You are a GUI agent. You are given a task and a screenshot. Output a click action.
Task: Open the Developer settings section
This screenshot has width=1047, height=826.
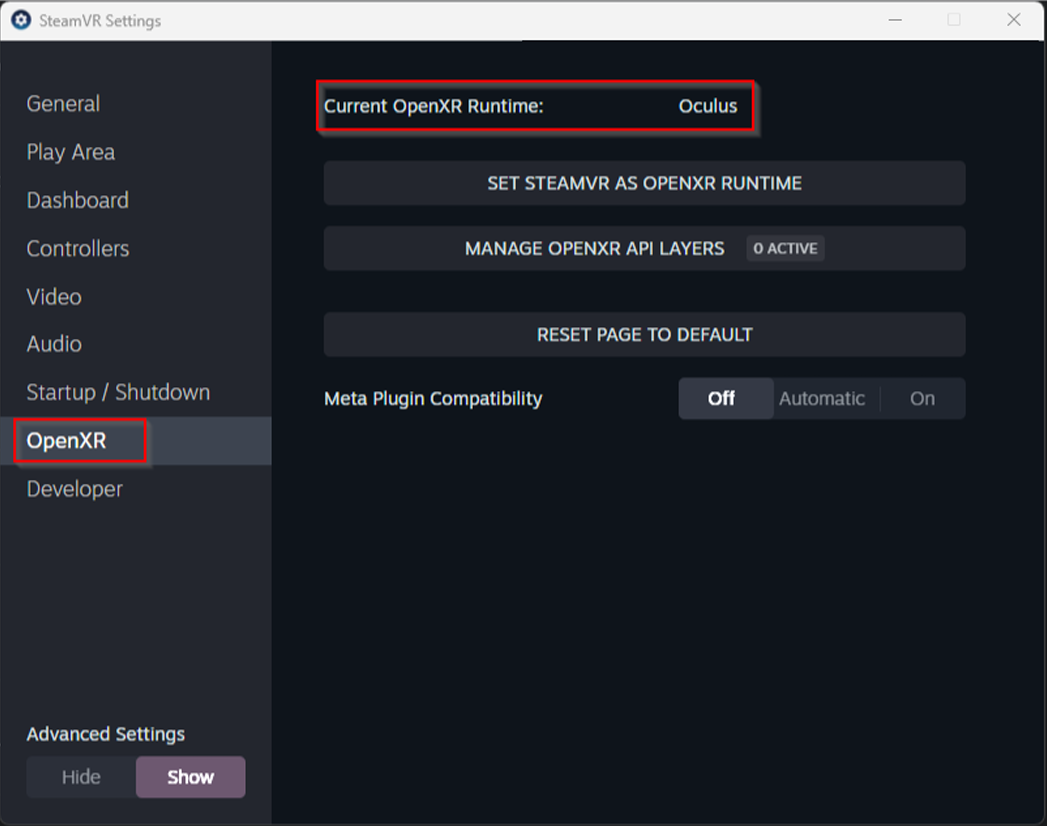pyautogui.click(x=74, y=489)
